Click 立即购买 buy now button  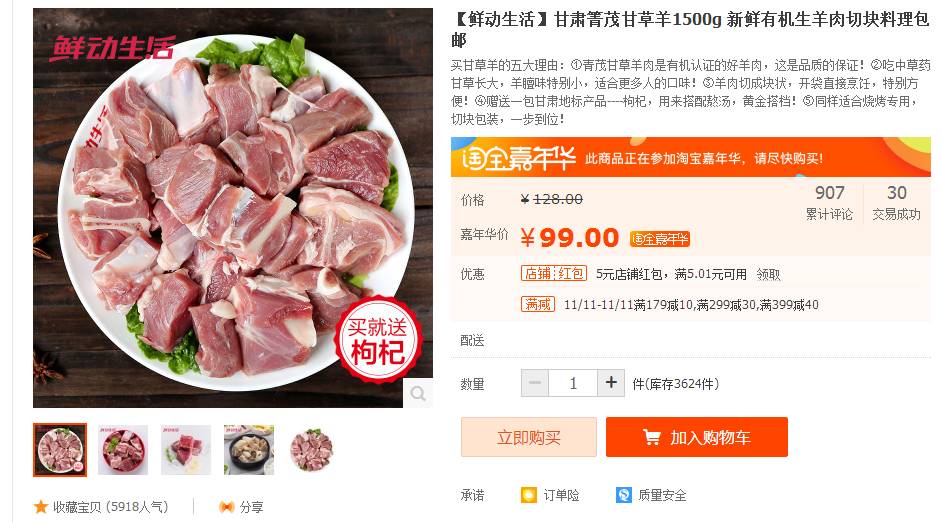click(529, 437)
